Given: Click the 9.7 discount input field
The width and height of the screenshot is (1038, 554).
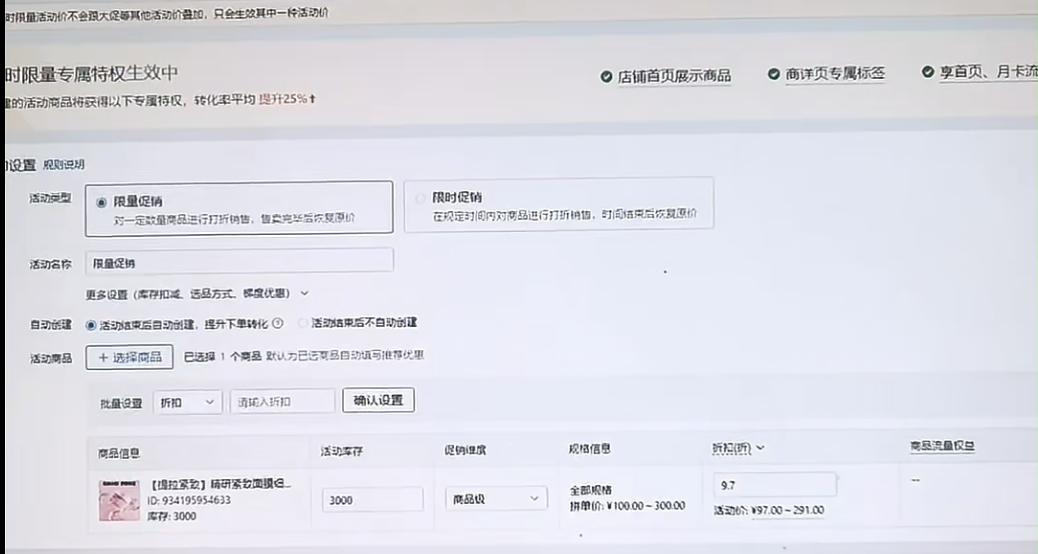Looking at the screenshot, I should click(775, 485).
